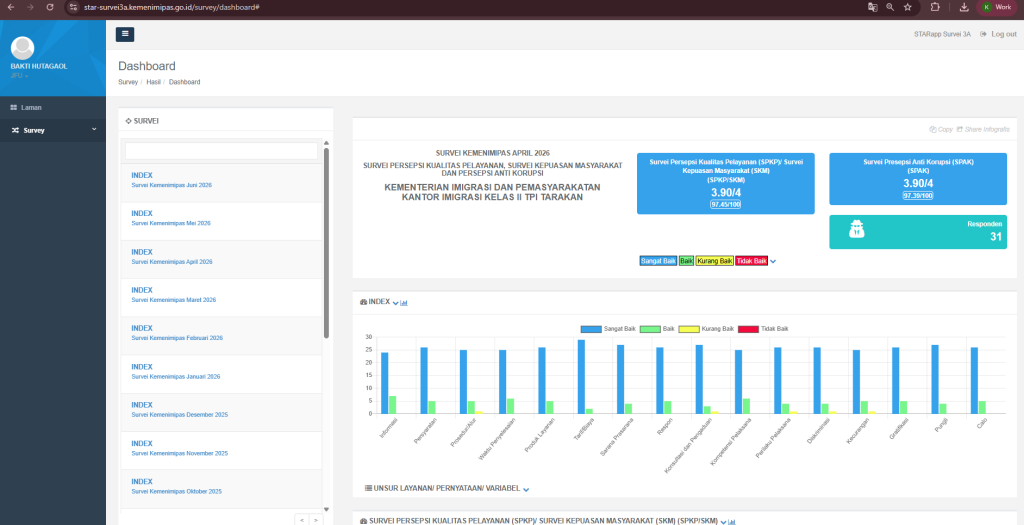The height and width of the screenshot is (525, 1024).
Task: Click the Hasil breadcrumb item
Action: [x=153, y=82]
